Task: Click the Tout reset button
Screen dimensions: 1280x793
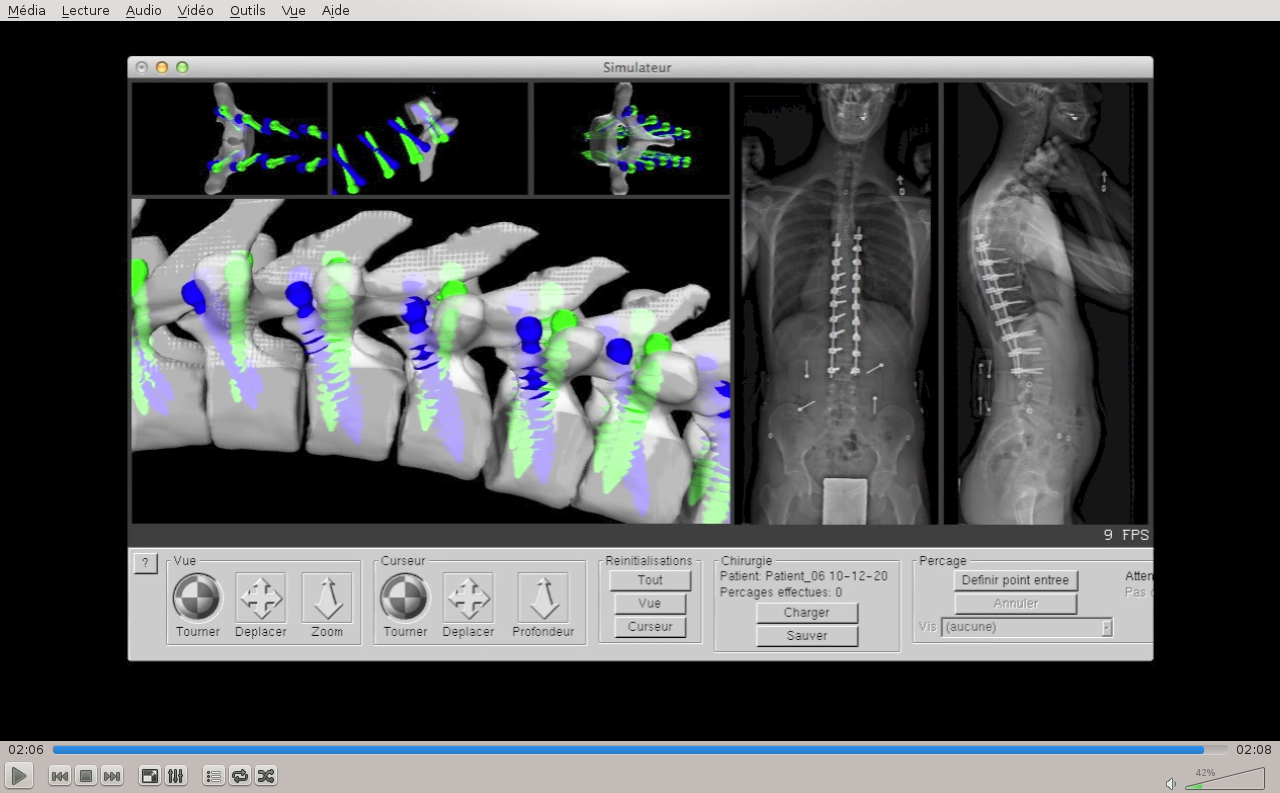Action: [650, 580]
